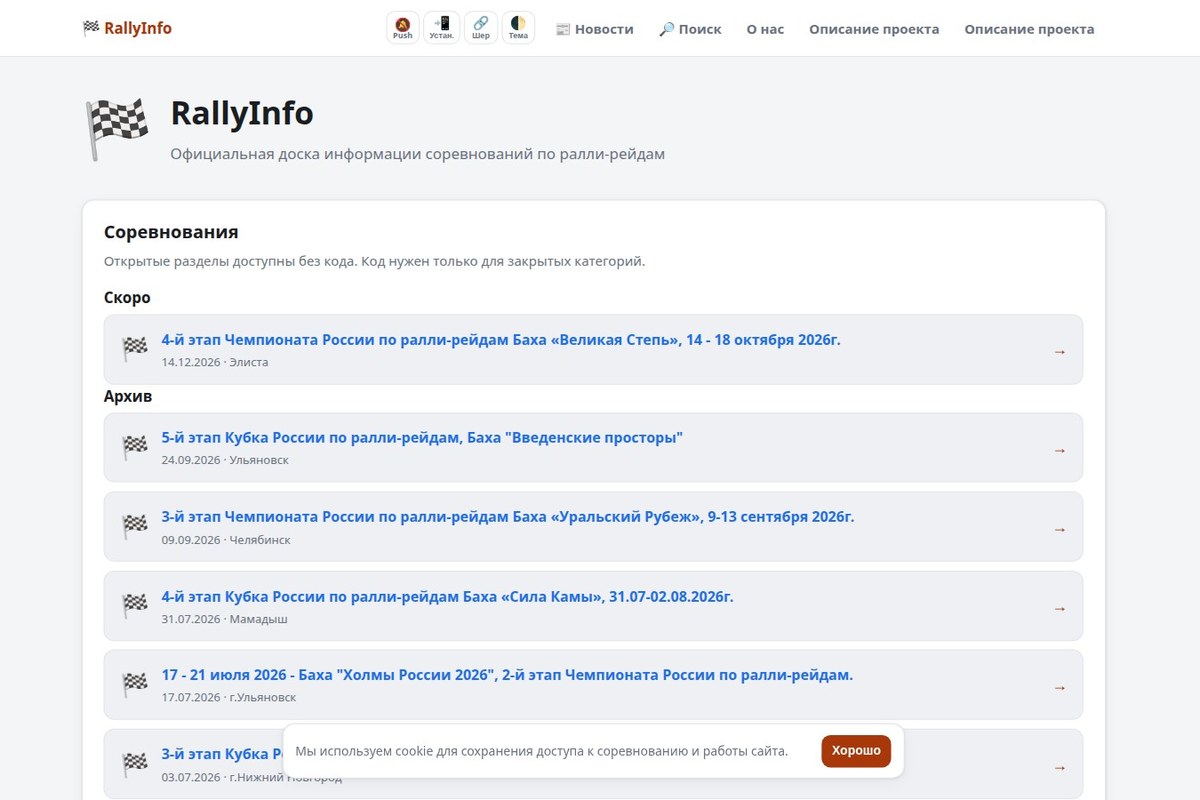This screenshot has width=1200, height=800.
Task: Click the Устан. install app icon
Action: pyautogui.click(x=442, y=28)
